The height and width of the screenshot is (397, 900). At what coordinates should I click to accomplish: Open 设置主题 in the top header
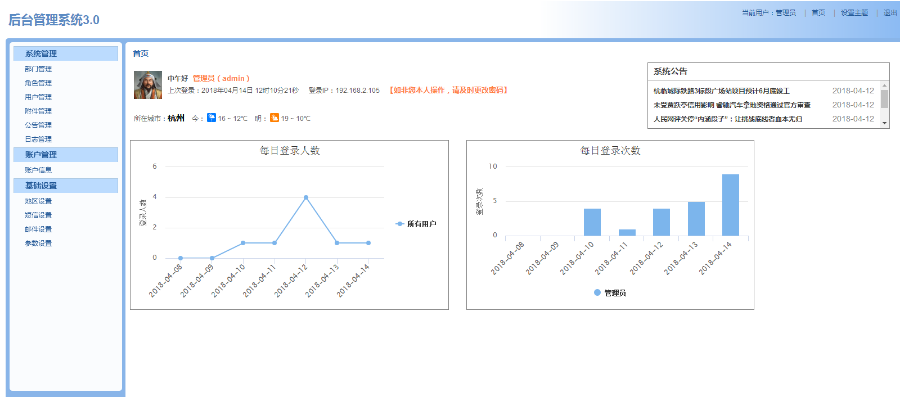[855, 13]
